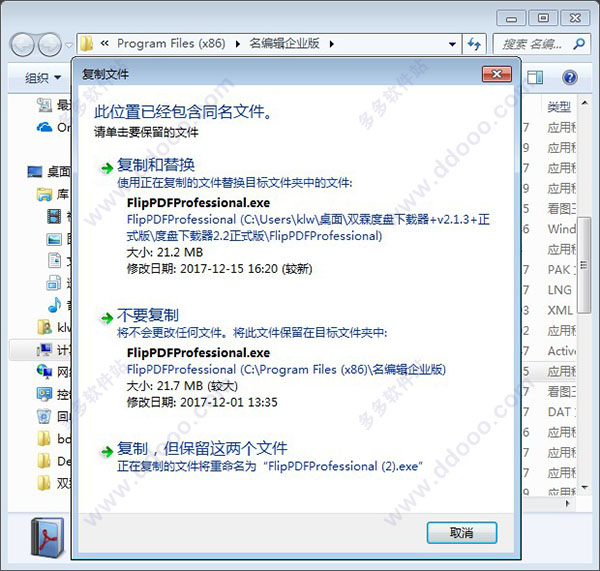600x571 pixels.
Task: Click the 类型 column header
Action: 559,107
